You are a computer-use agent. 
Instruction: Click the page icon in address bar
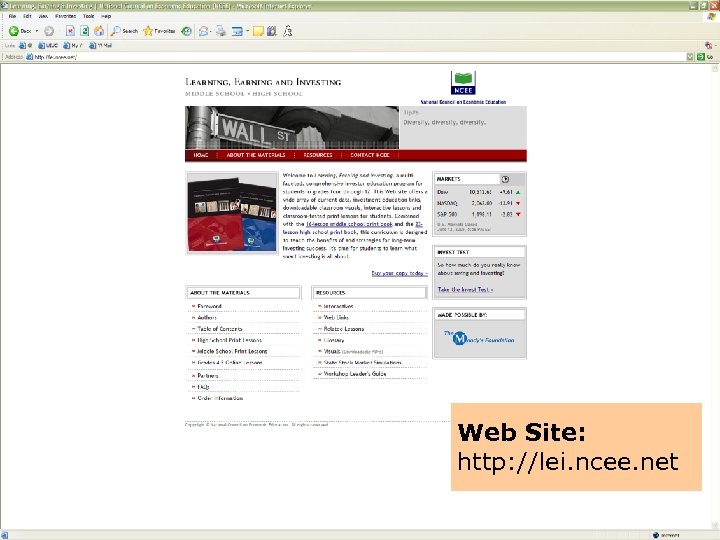click(29, 57)
